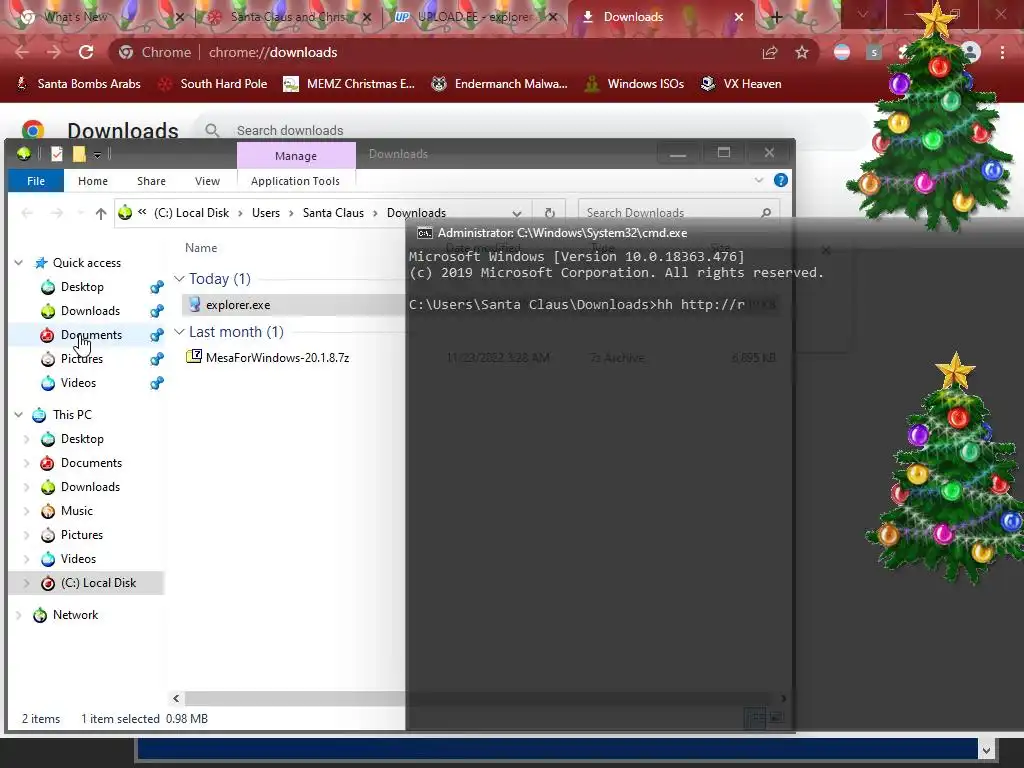Click the Explorer horizontal scrollbar left arrow
1024x768 pixels.
176,699
